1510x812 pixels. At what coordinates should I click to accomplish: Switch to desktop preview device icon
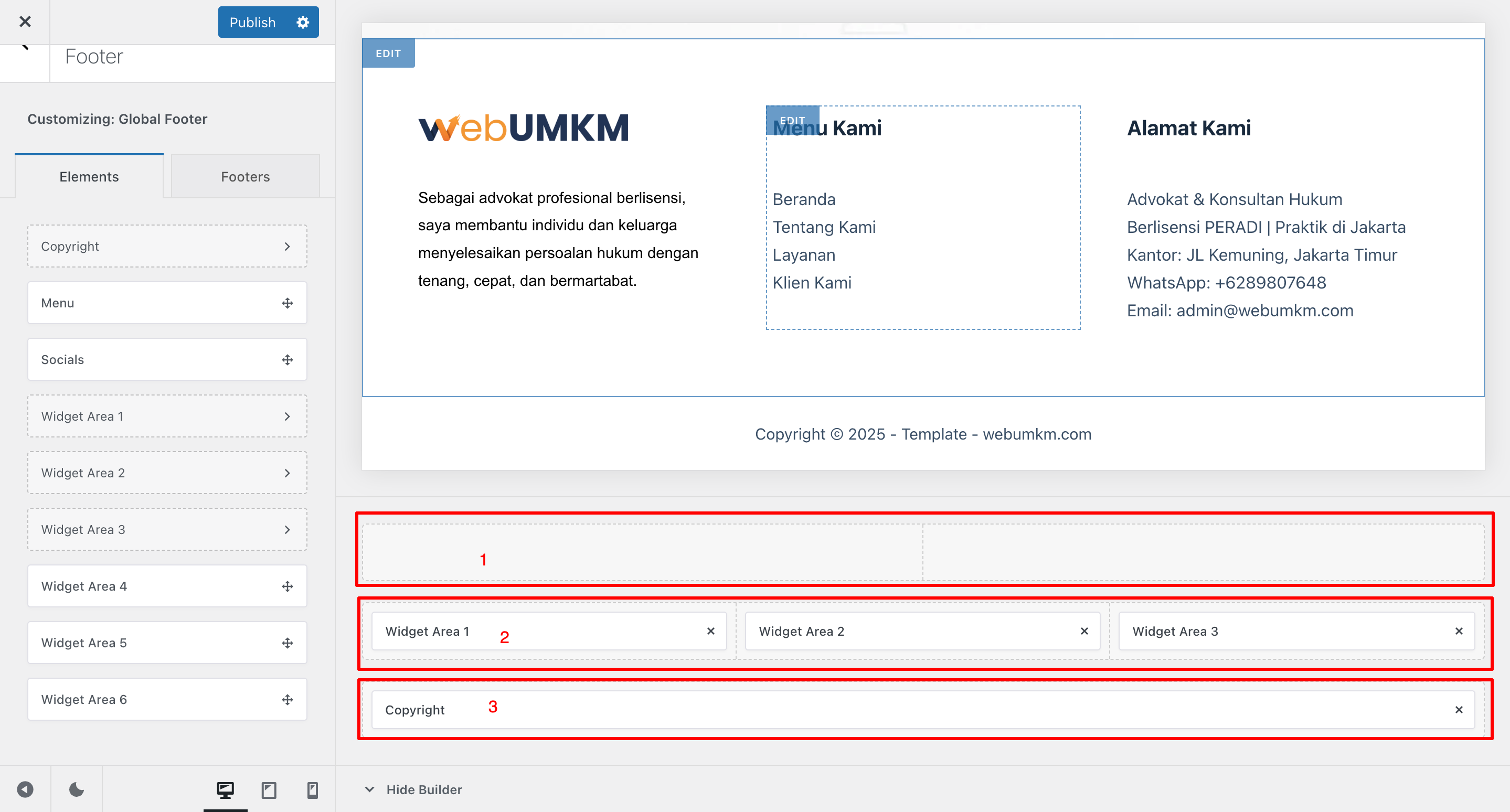(225, 790)
